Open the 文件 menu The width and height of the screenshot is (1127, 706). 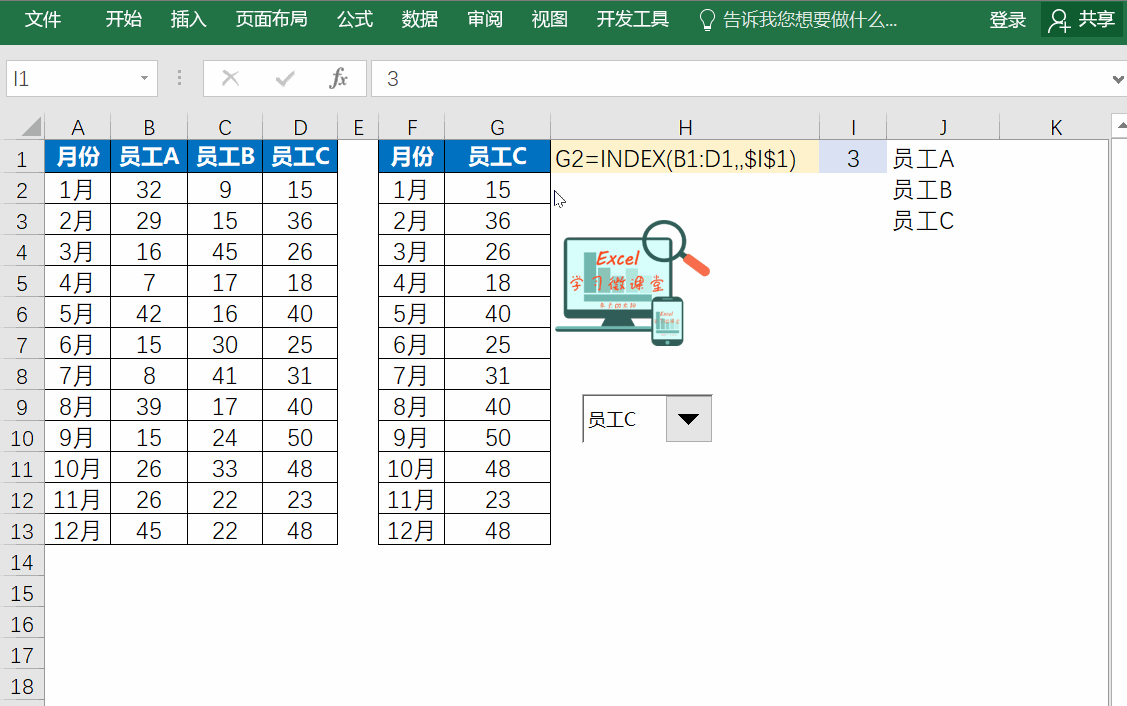pos(42,19)
